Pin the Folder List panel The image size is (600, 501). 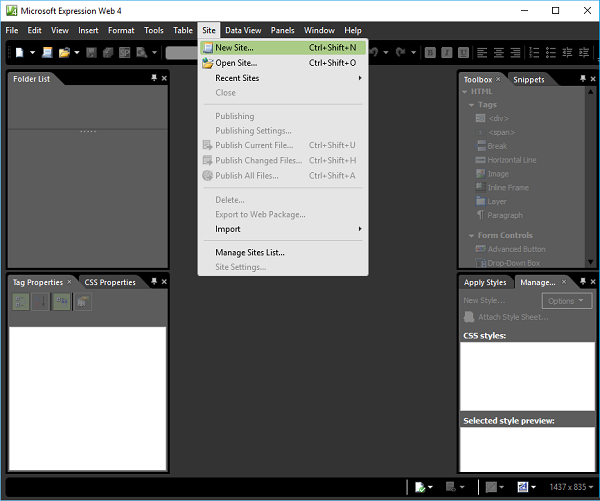(153, 78)
